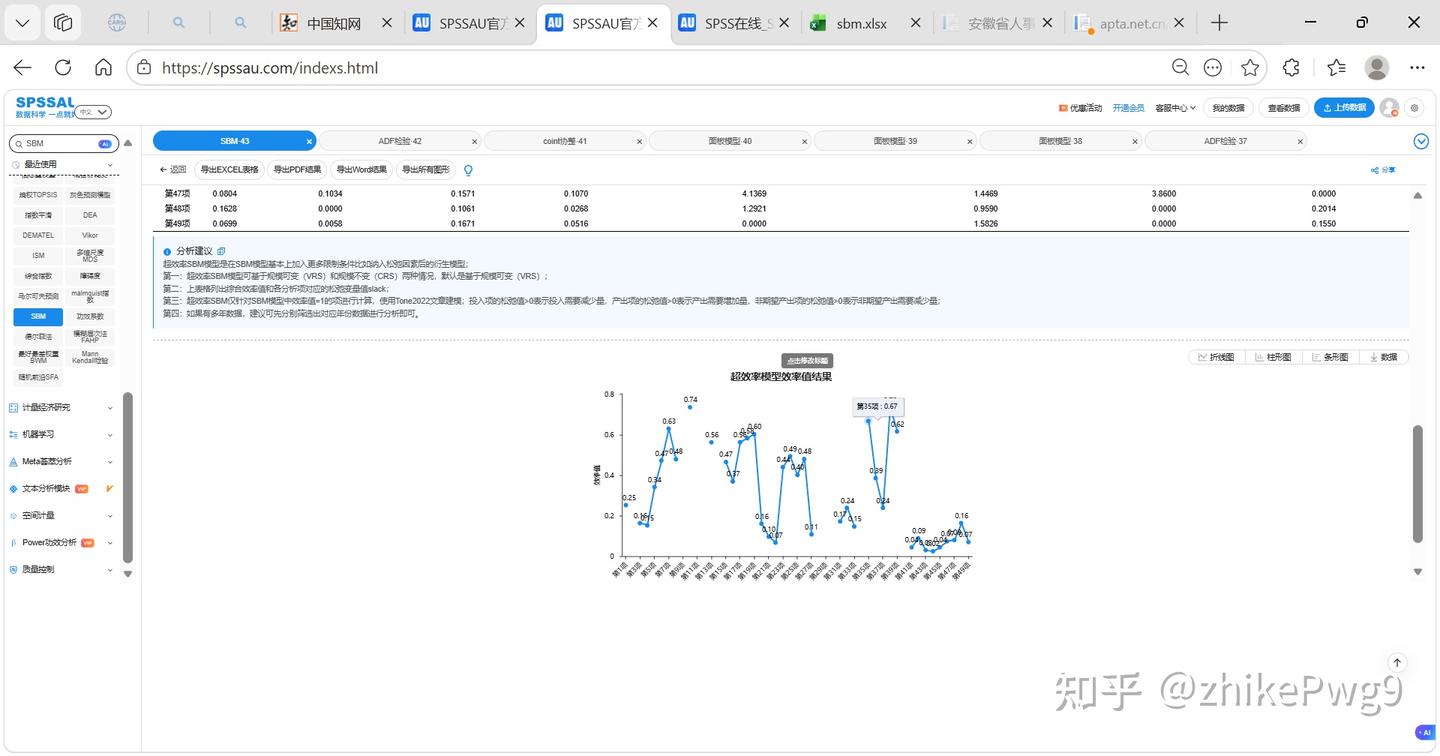Switch to the coint协整·41 tab
This screenshot has width=1440, height=756.
pos(565,141)
